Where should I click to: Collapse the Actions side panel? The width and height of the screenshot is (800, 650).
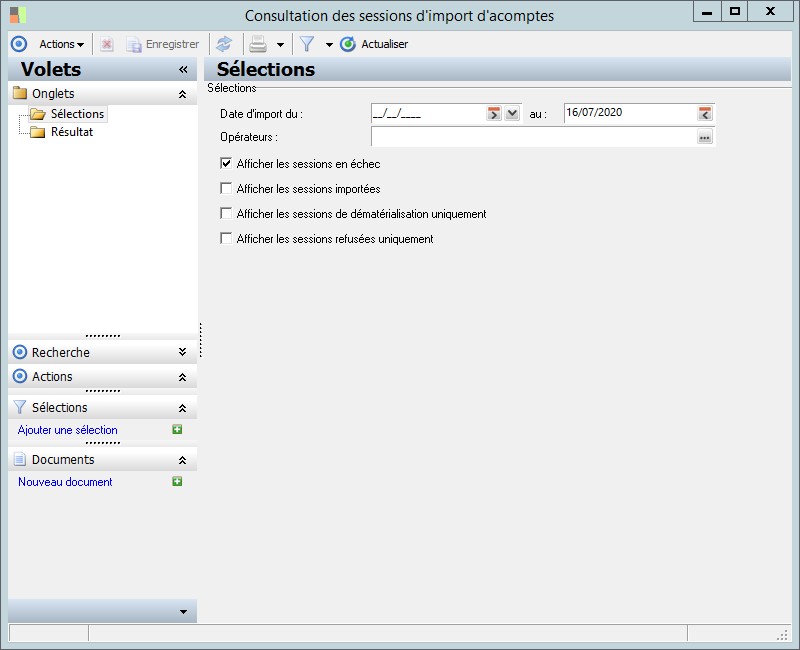click(x=182, y=377)
